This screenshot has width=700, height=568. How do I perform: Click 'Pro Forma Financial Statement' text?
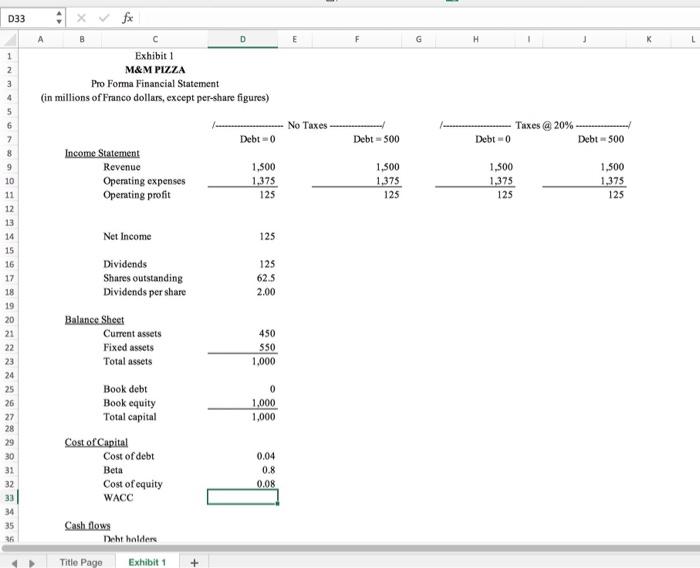[155, 84]
